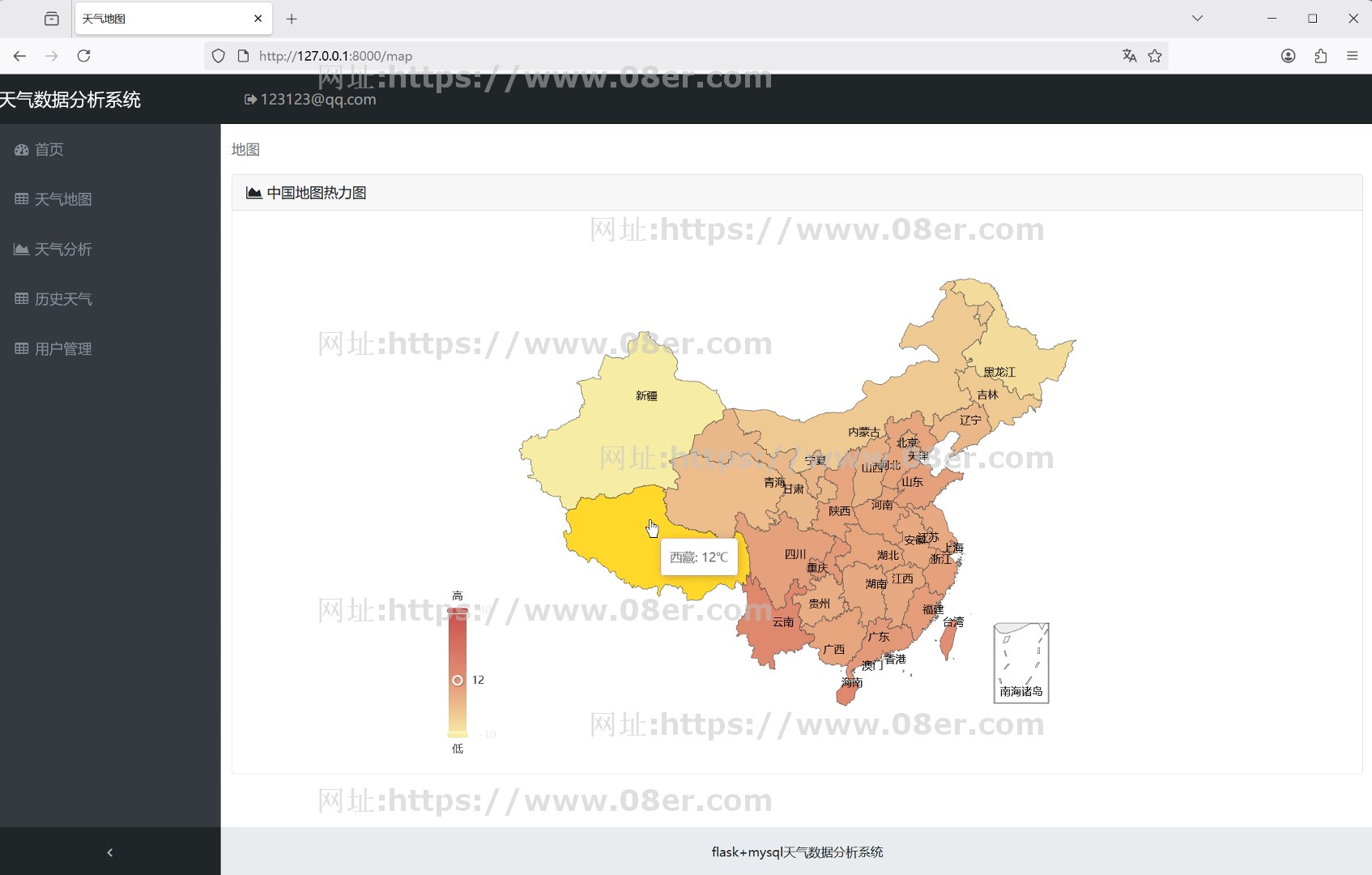Screen dimensions: 1372x875
Task: Open the browser extensions icon
Action: click(x=1320, y=56)
